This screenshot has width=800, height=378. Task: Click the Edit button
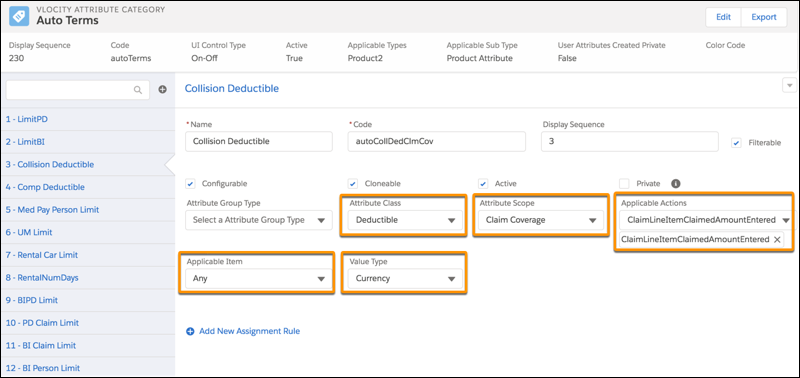(723, 17)
